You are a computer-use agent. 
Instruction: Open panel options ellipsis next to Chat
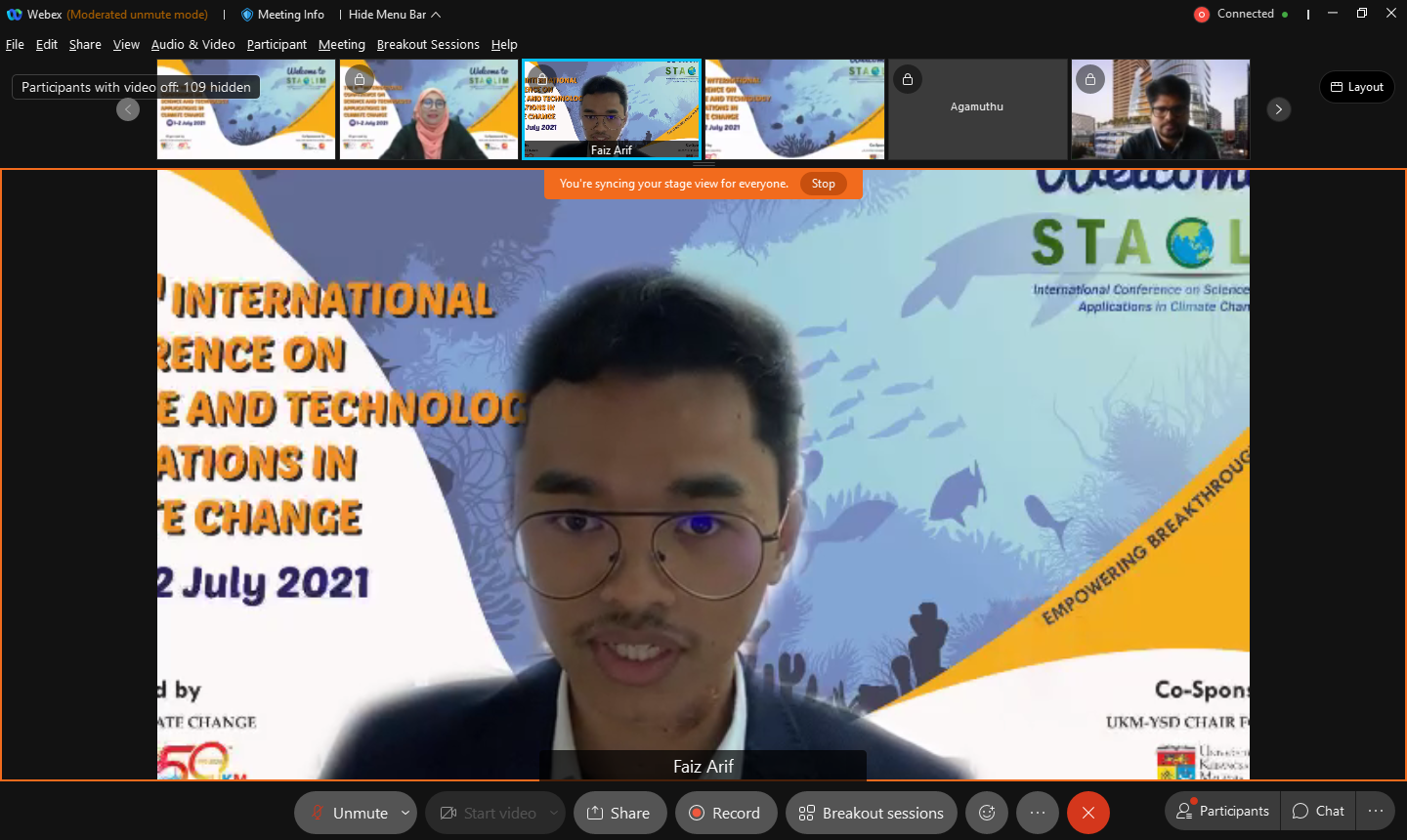coord(1376,811)
